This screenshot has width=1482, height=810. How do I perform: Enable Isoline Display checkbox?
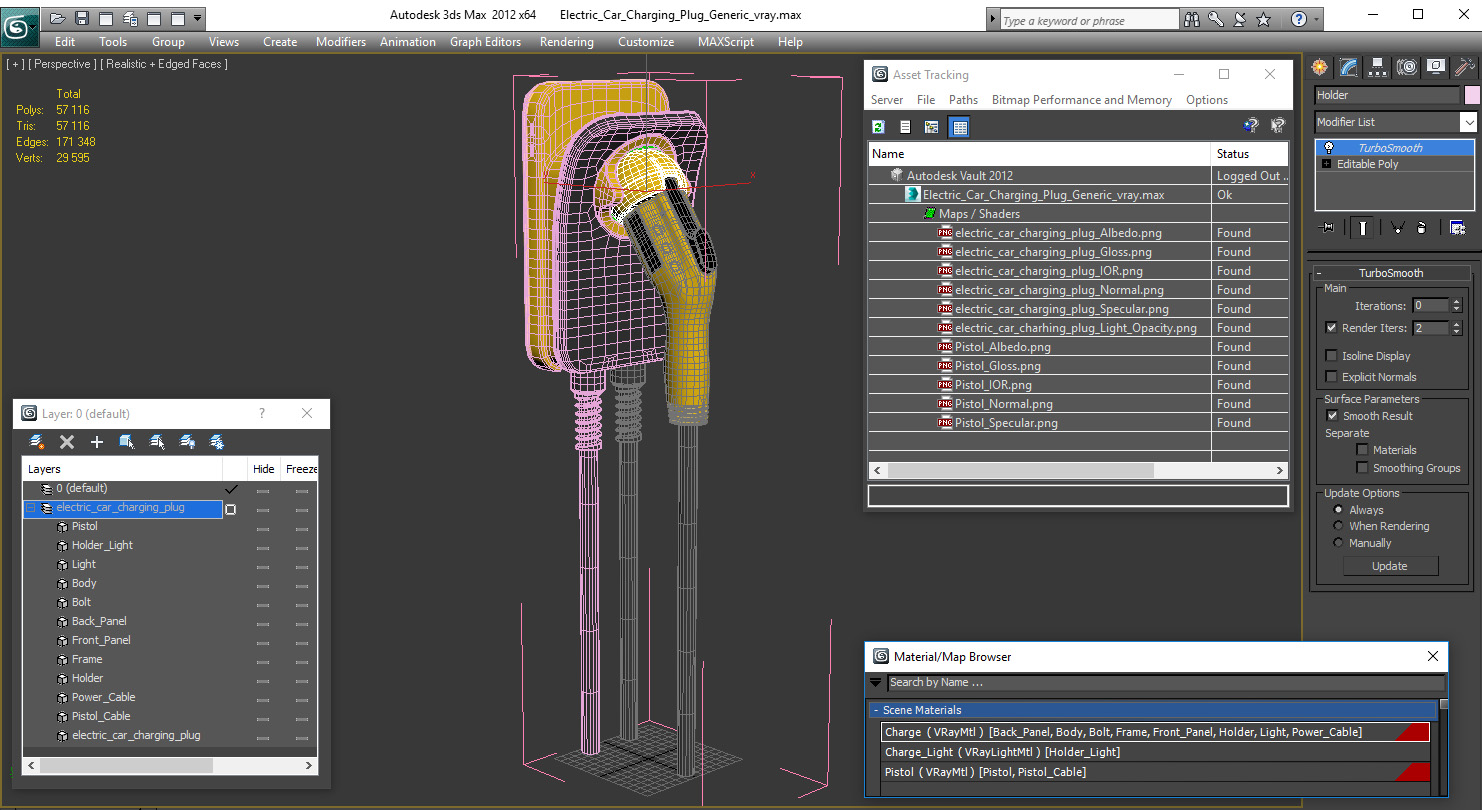(1331, 355)
